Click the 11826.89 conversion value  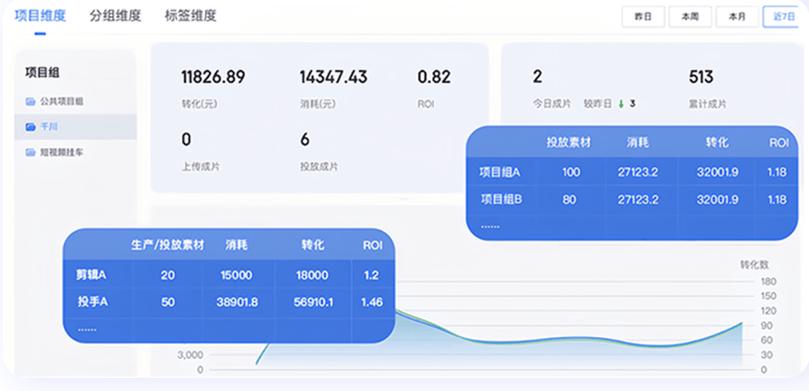[213, 77]
